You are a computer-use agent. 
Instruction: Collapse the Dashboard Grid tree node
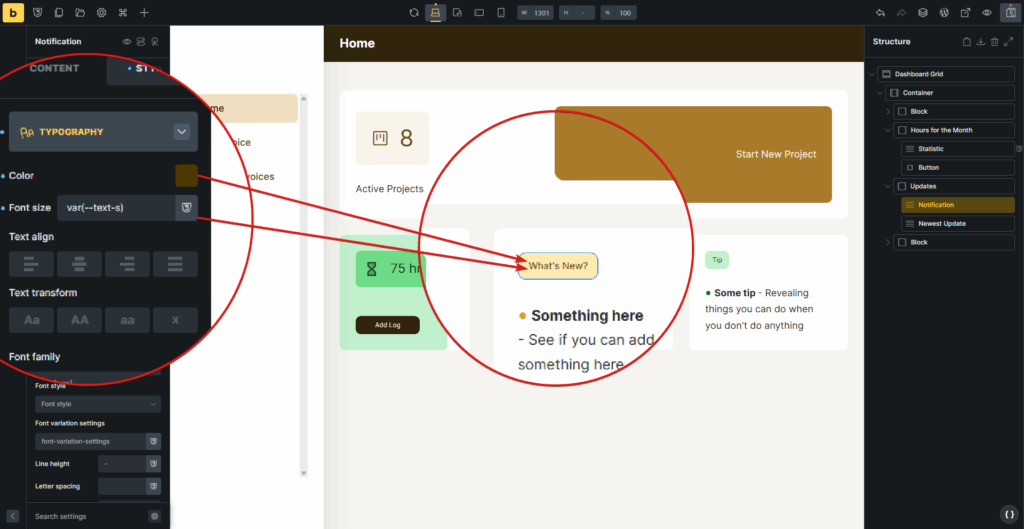(x=871, y=74)
